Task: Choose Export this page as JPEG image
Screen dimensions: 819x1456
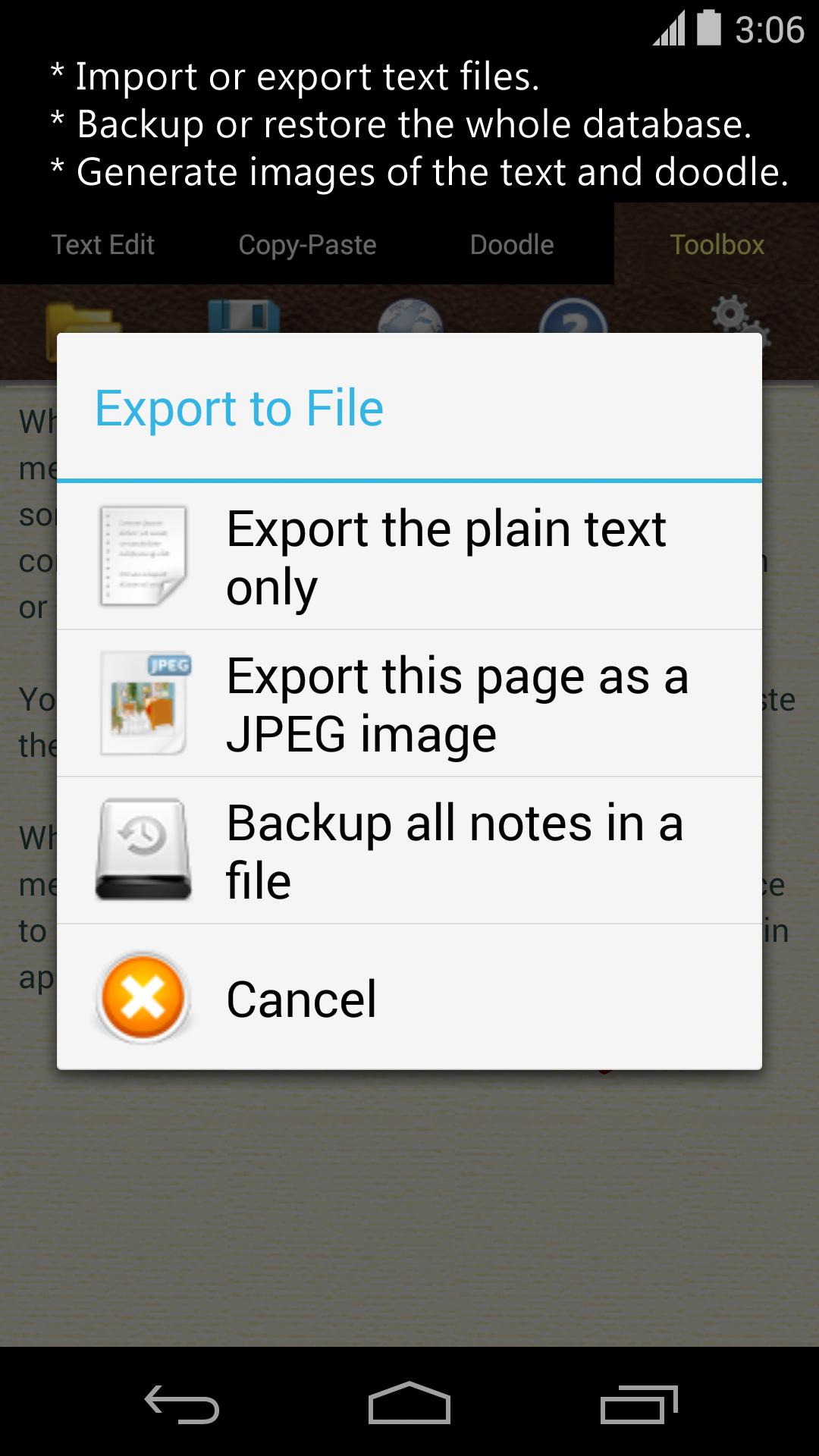Action: pos(409,704)
